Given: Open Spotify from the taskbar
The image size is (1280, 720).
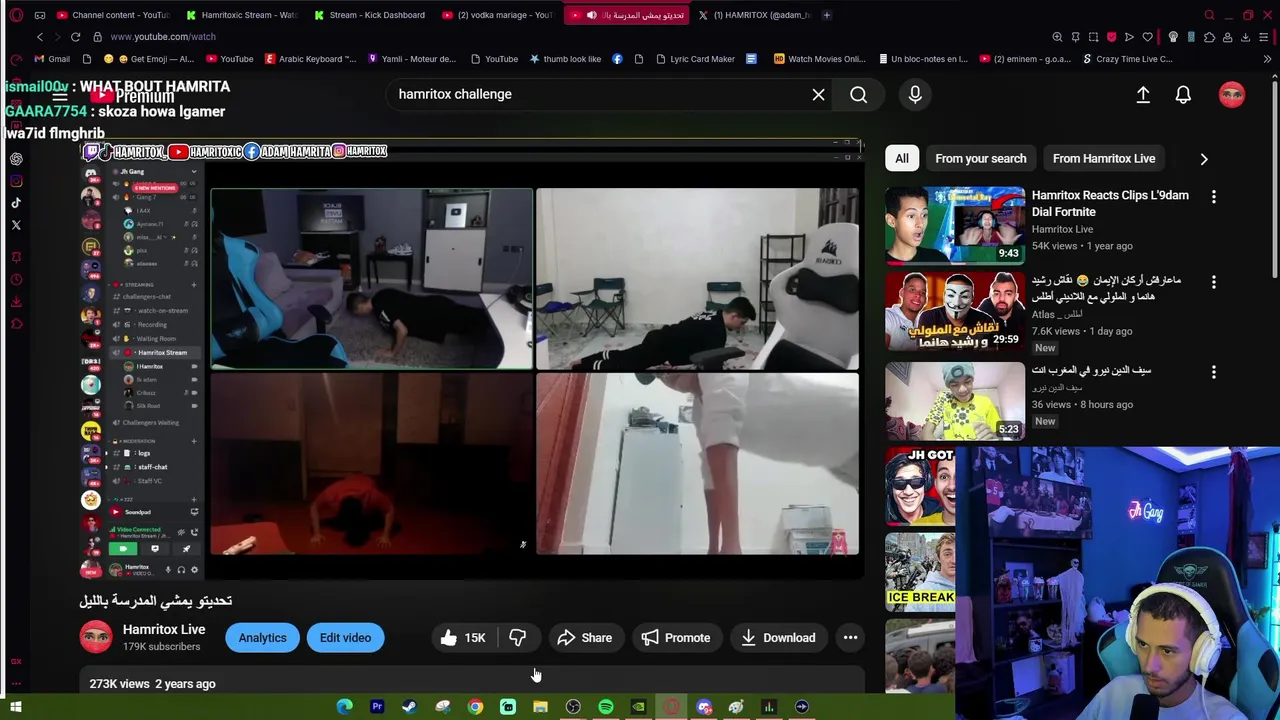Looking at the screenshot, I should tap(606, 707).
